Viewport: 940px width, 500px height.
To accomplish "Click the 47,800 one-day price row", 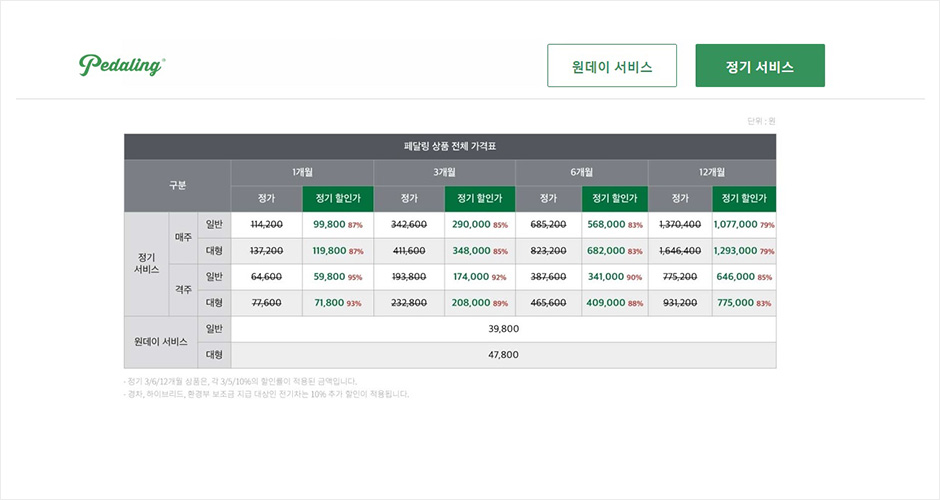I will tap(503, 355).
